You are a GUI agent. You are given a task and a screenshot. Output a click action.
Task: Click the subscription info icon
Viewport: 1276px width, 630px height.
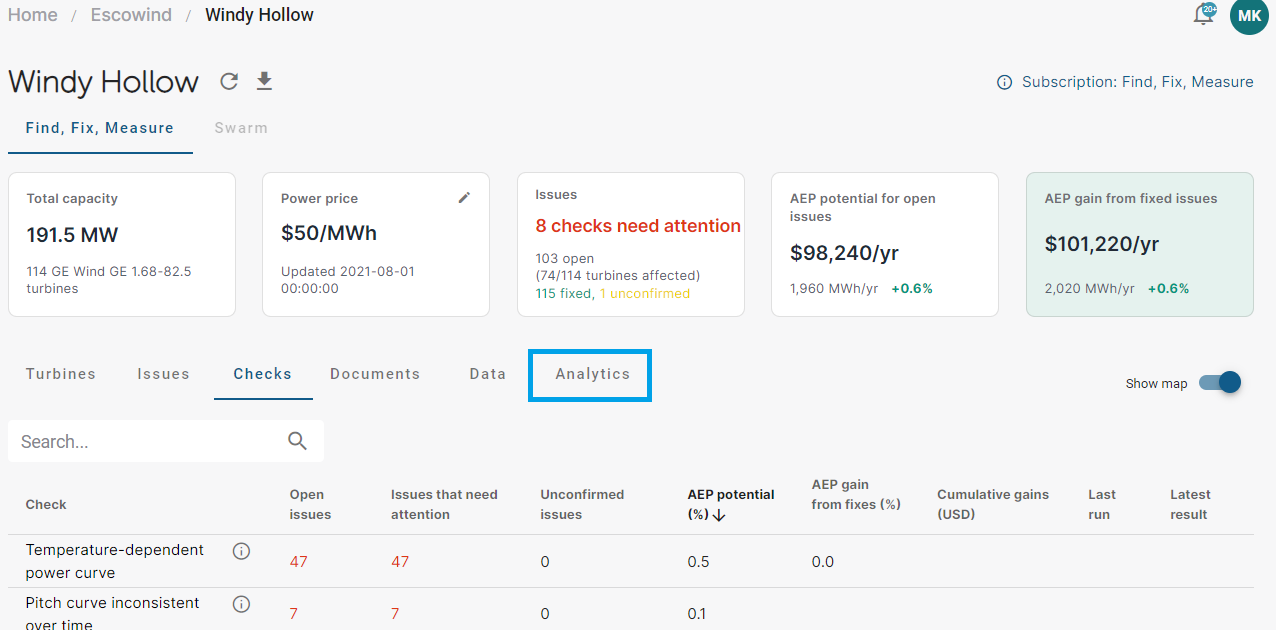pyautogui.click(x=1004, y=83)
